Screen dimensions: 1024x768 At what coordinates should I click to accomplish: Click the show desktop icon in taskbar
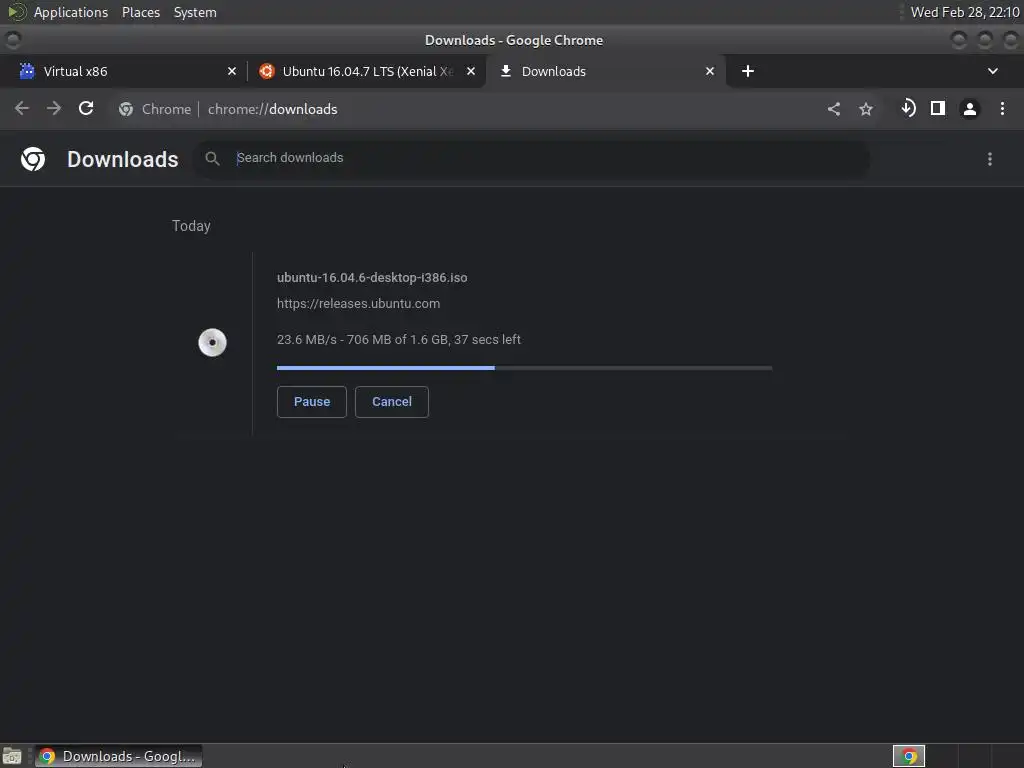(x=12, y=756)
